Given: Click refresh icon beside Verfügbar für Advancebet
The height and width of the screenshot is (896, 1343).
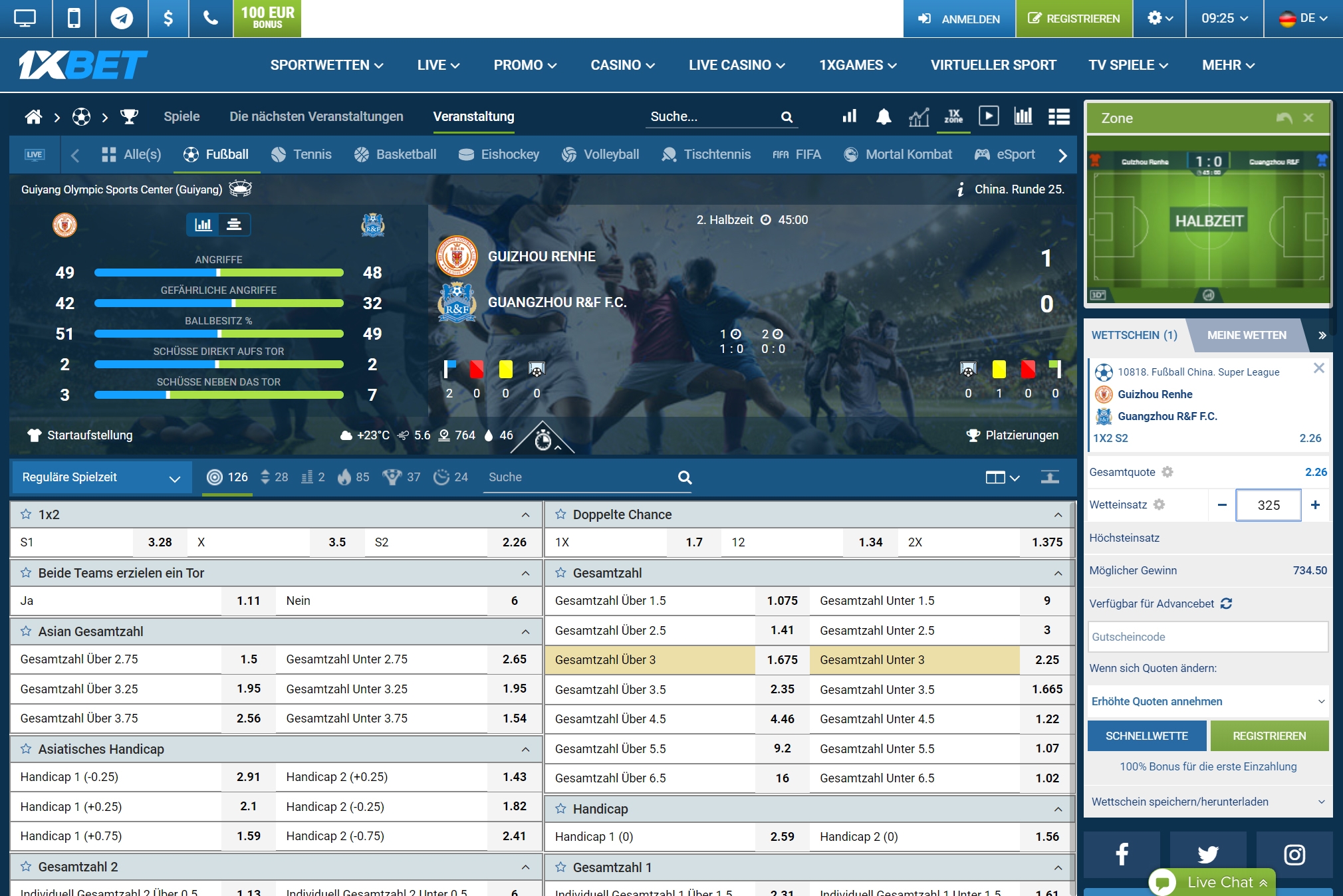Looking at the screenshot, I should point(1226,604).
